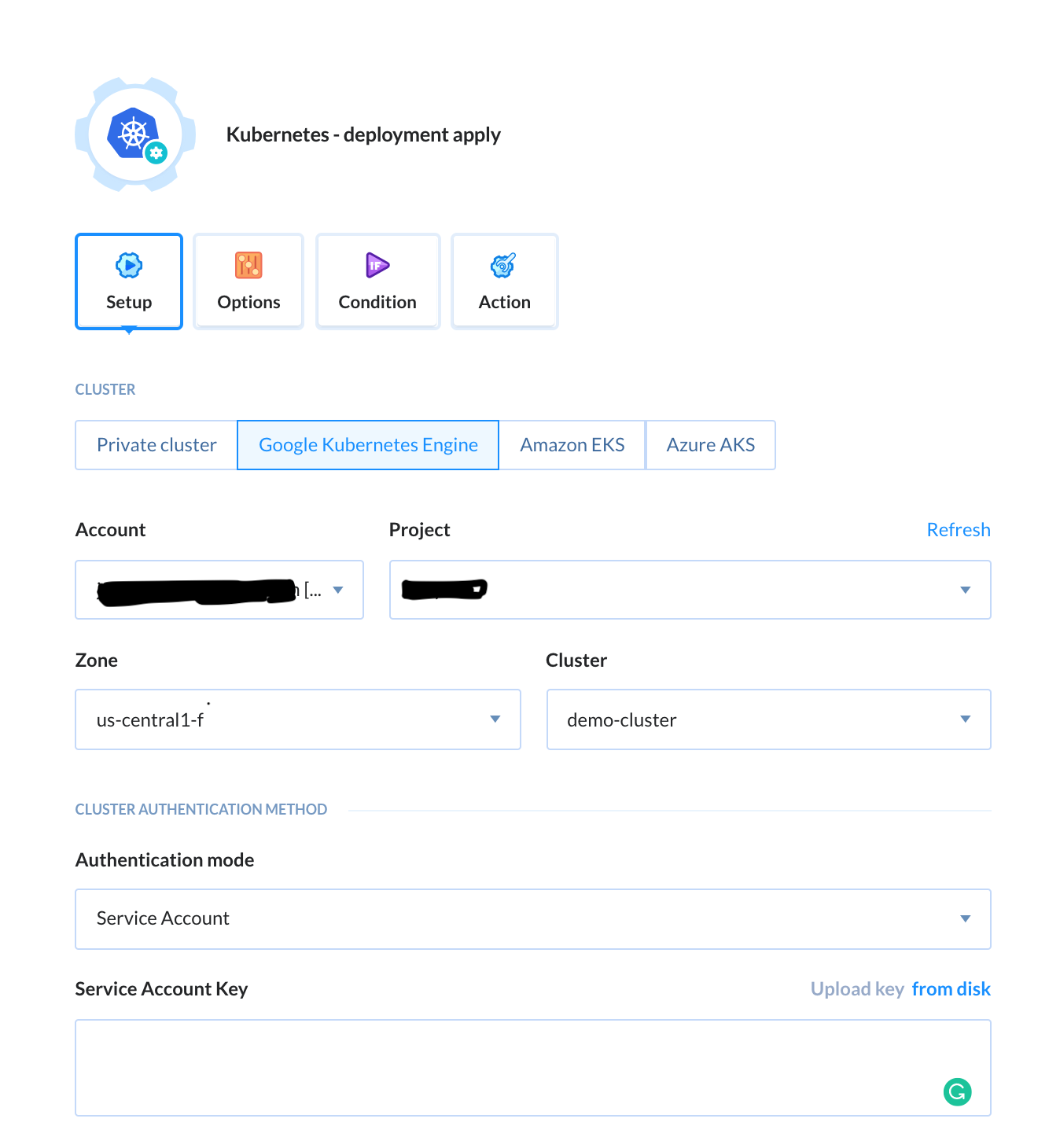Choose Amazon EKS cluster type

click(x=572, y=445)
